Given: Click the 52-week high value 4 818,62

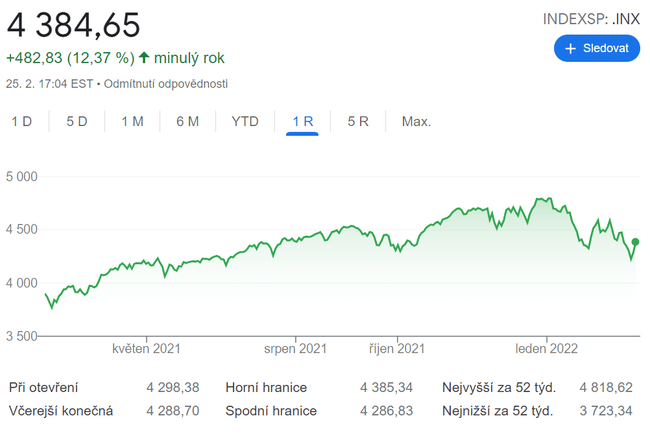Looking at the screenshot, I should [605, 387].
